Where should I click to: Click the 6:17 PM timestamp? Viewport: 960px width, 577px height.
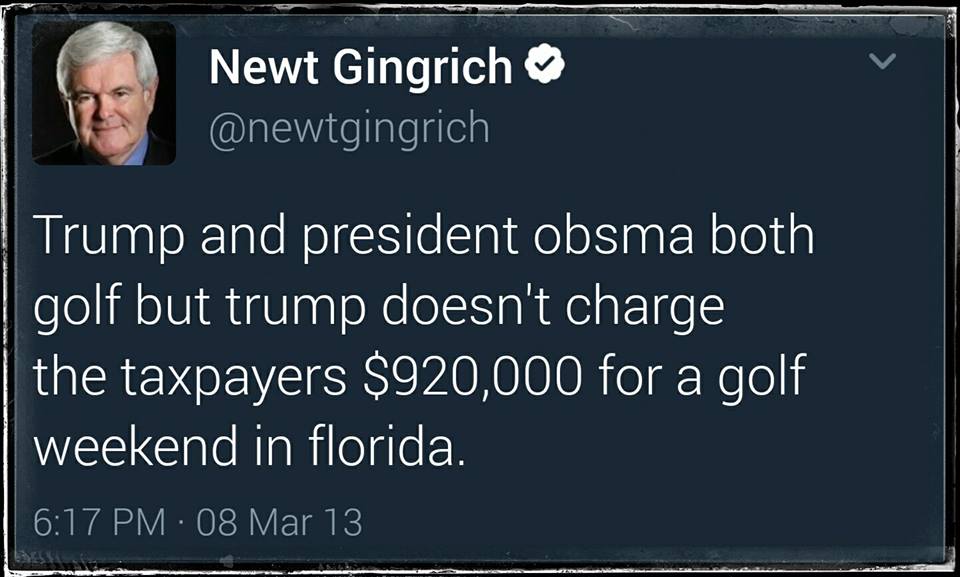(99, 522)
